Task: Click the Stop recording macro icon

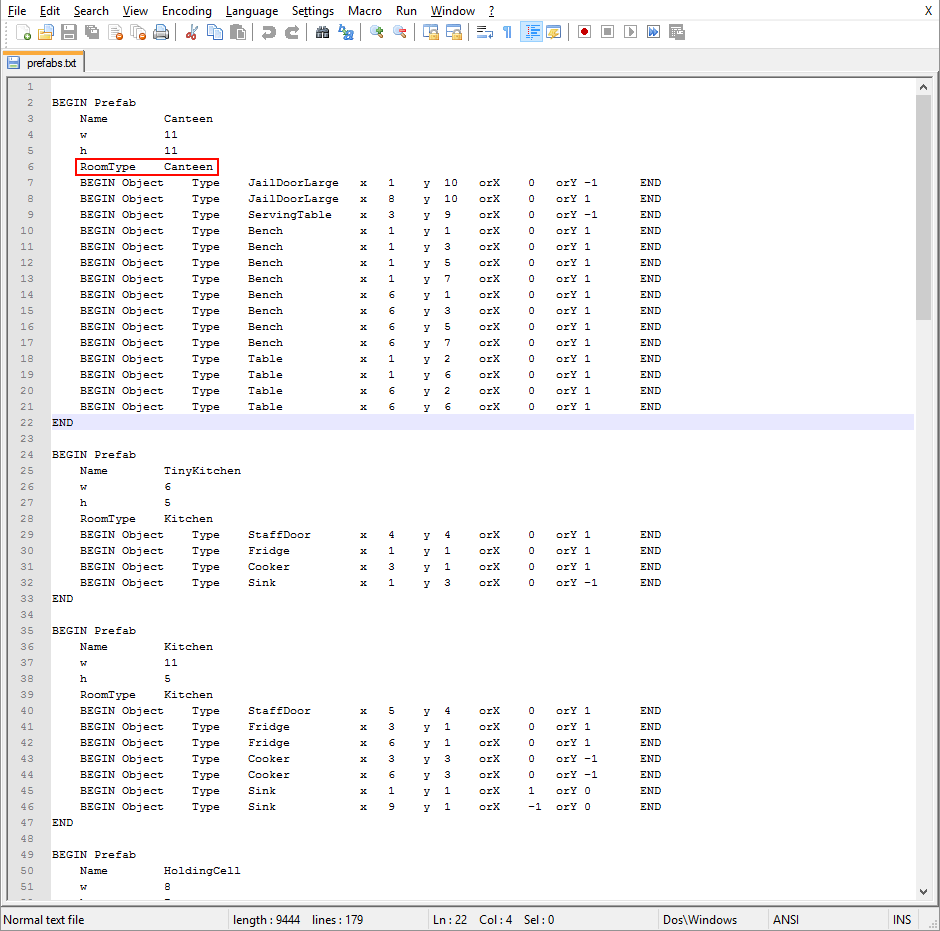Action: tap(607, 32)
